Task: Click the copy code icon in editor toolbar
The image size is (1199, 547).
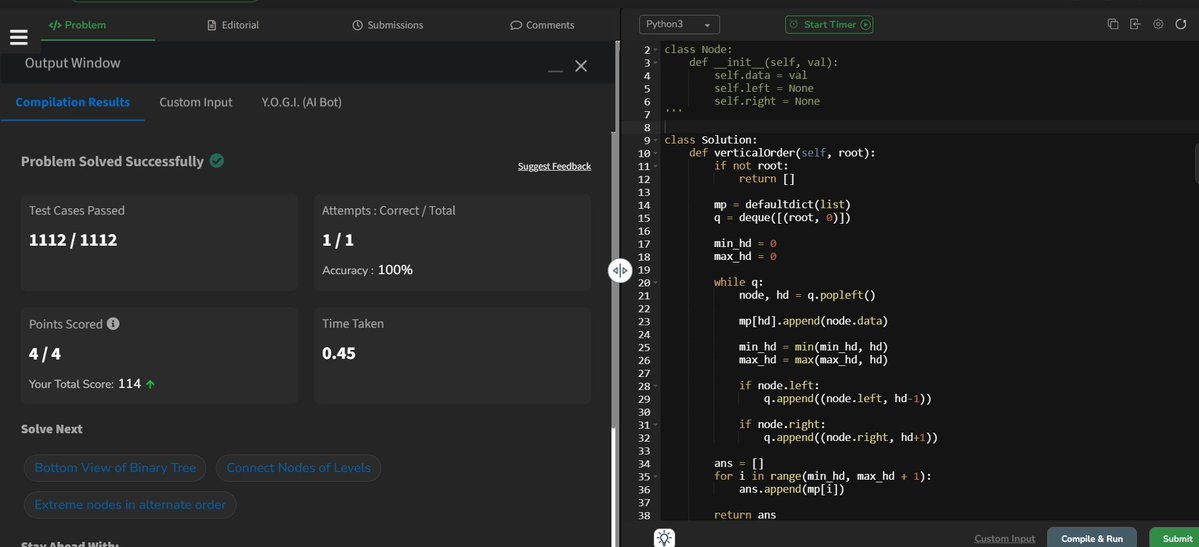Action: [x=1113, y=24]
